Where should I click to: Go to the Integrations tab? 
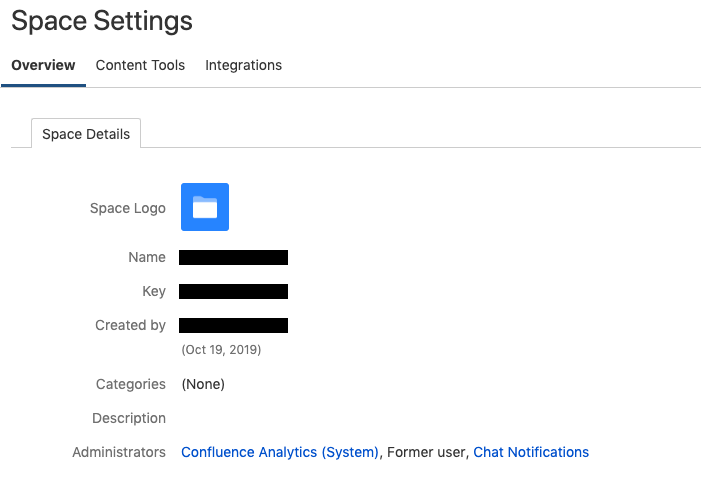pos(244,65)
